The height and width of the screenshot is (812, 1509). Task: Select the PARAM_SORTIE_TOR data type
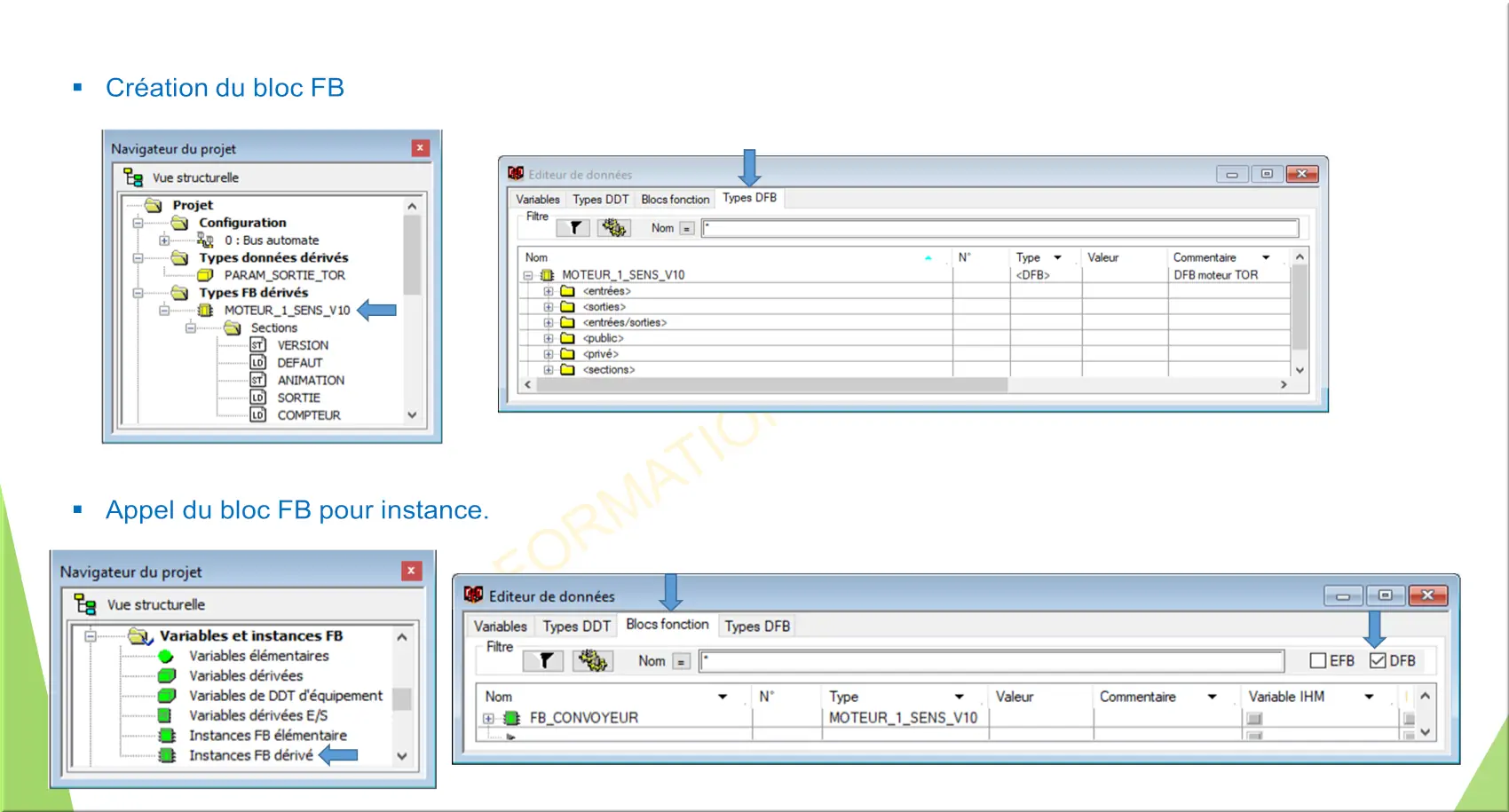click(x=284, y=275)
